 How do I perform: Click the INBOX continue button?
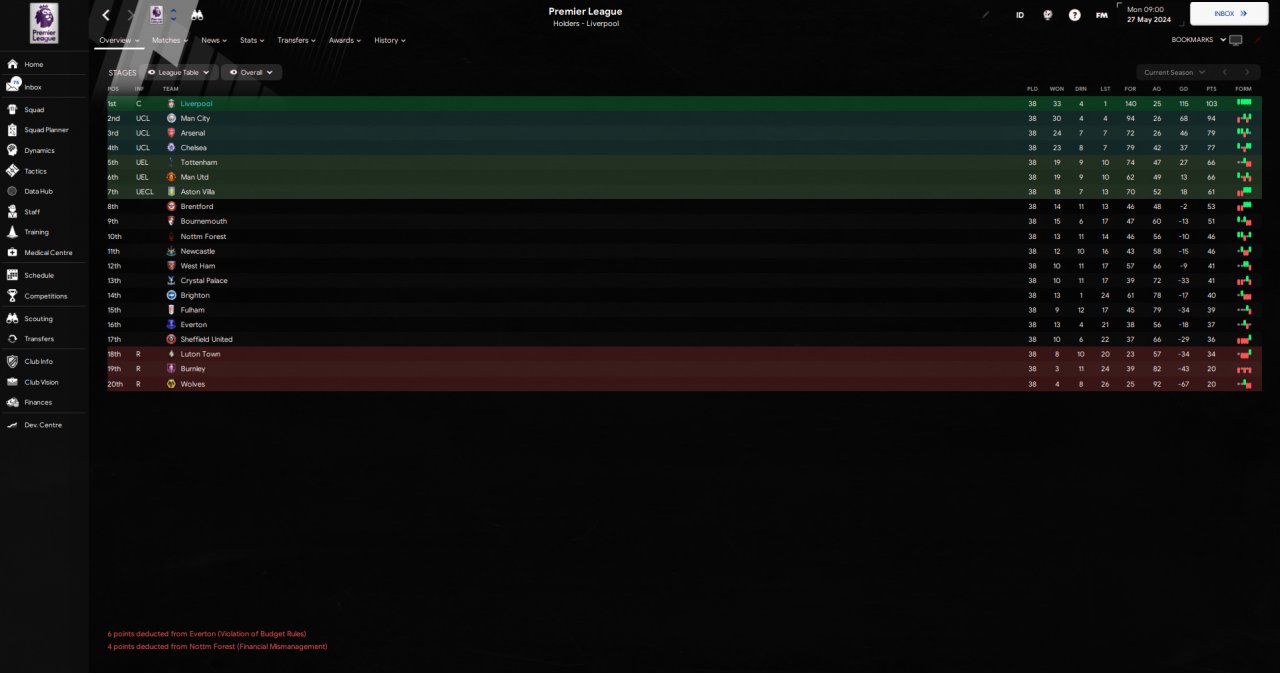[1229, 13]
